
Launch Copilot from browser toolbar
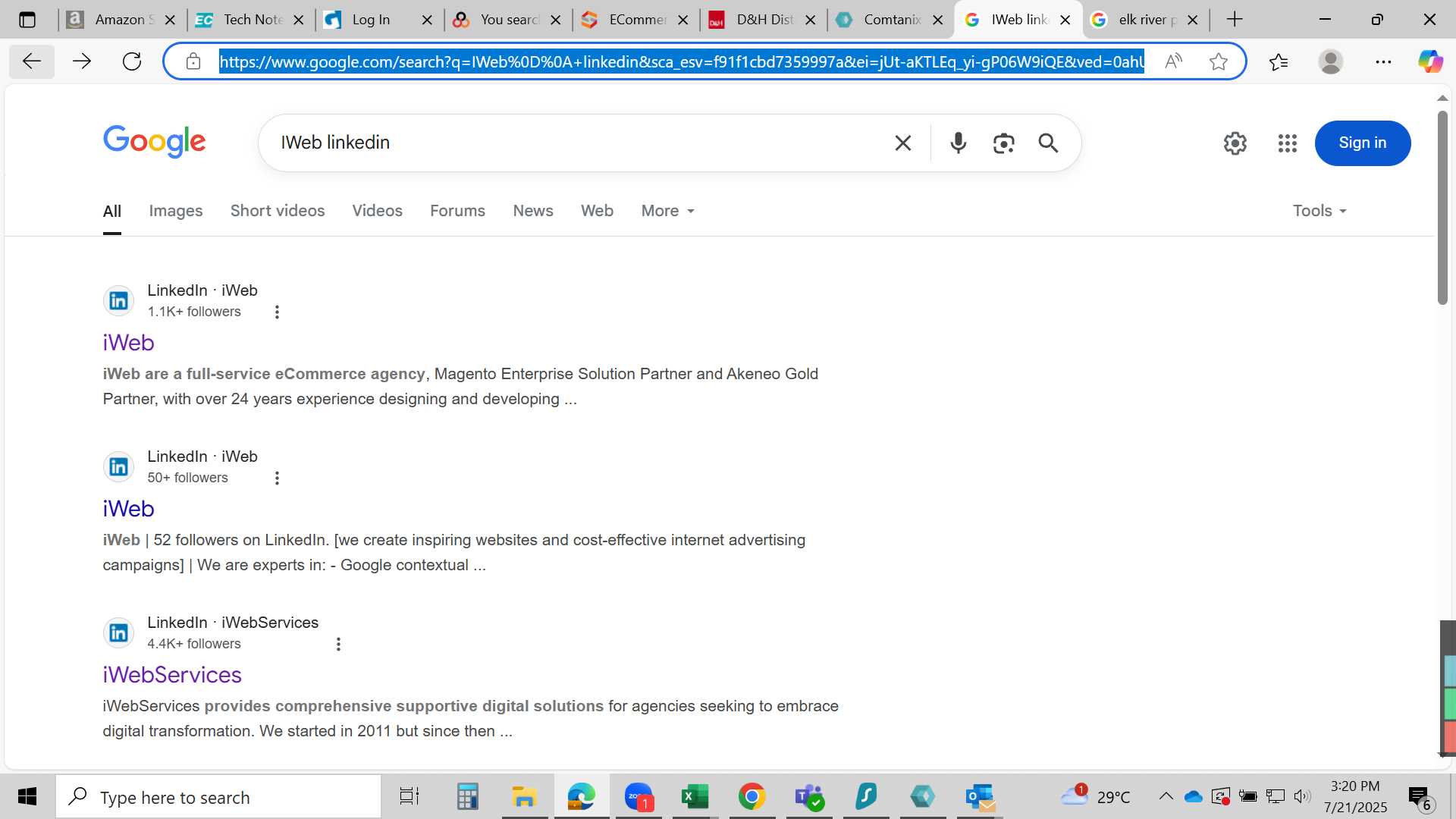pos(1430,61)
